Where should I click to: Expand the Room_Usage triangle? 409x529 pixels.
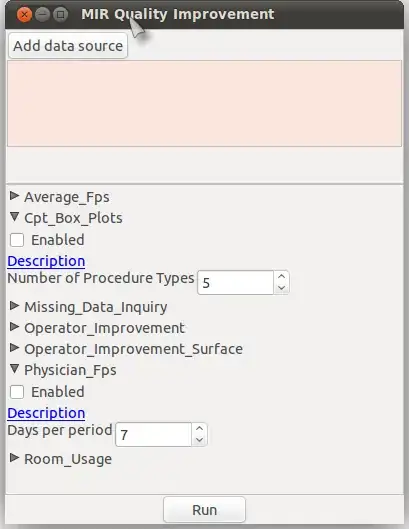pos(14,458)
